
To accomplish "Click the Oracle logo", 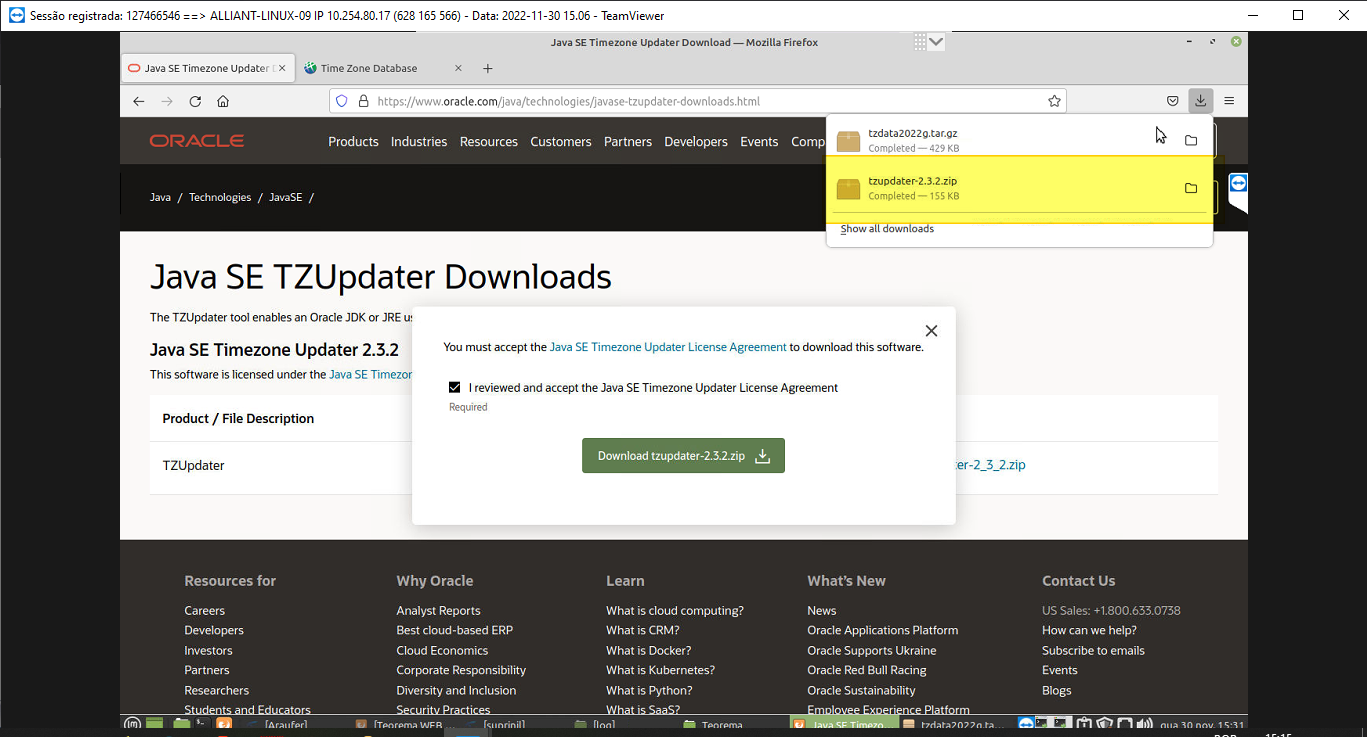I will click(x=197, y=141).
